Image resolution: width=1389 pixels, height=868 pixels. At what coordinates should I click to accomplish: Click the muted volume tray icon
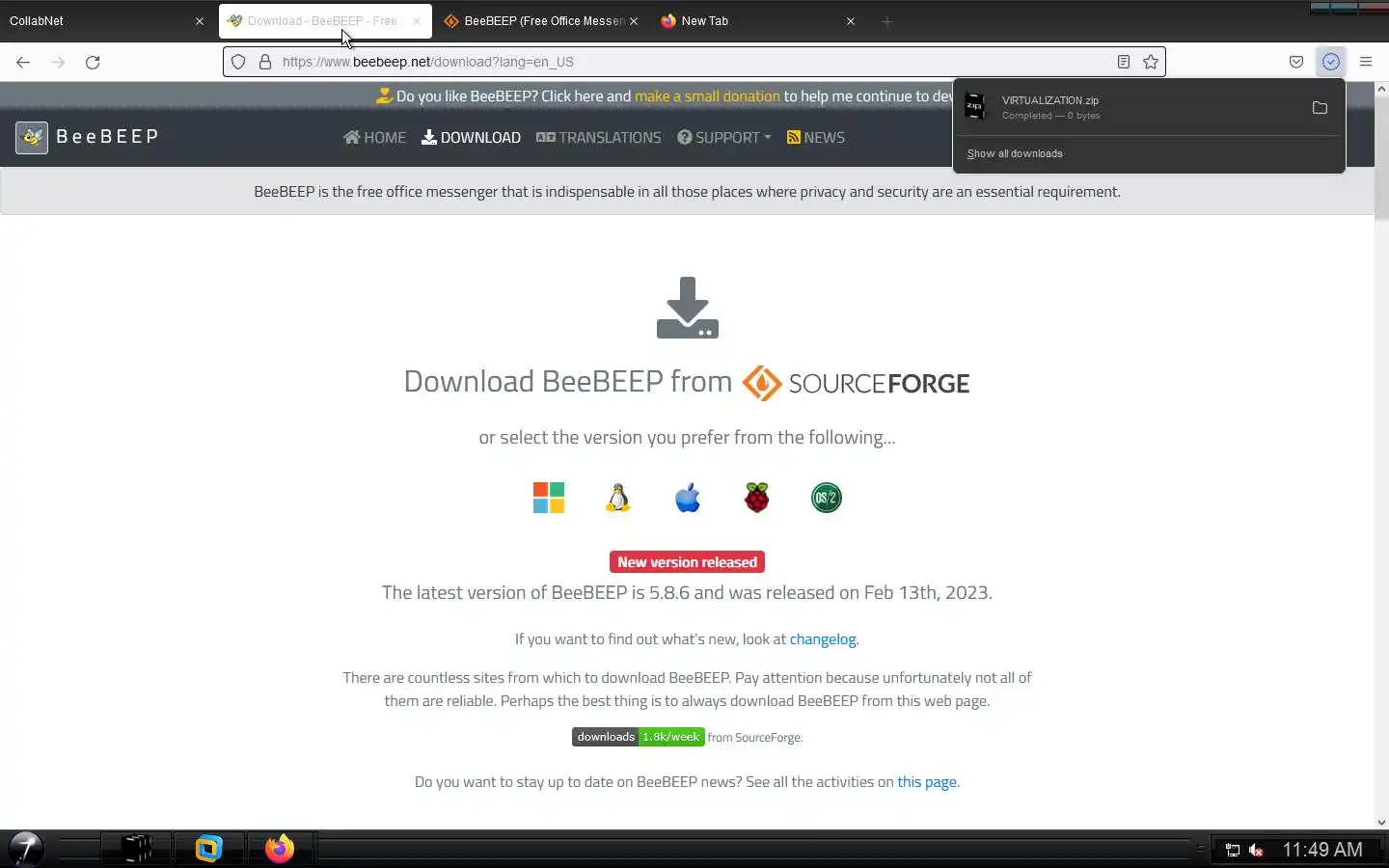click(1256, 850)
